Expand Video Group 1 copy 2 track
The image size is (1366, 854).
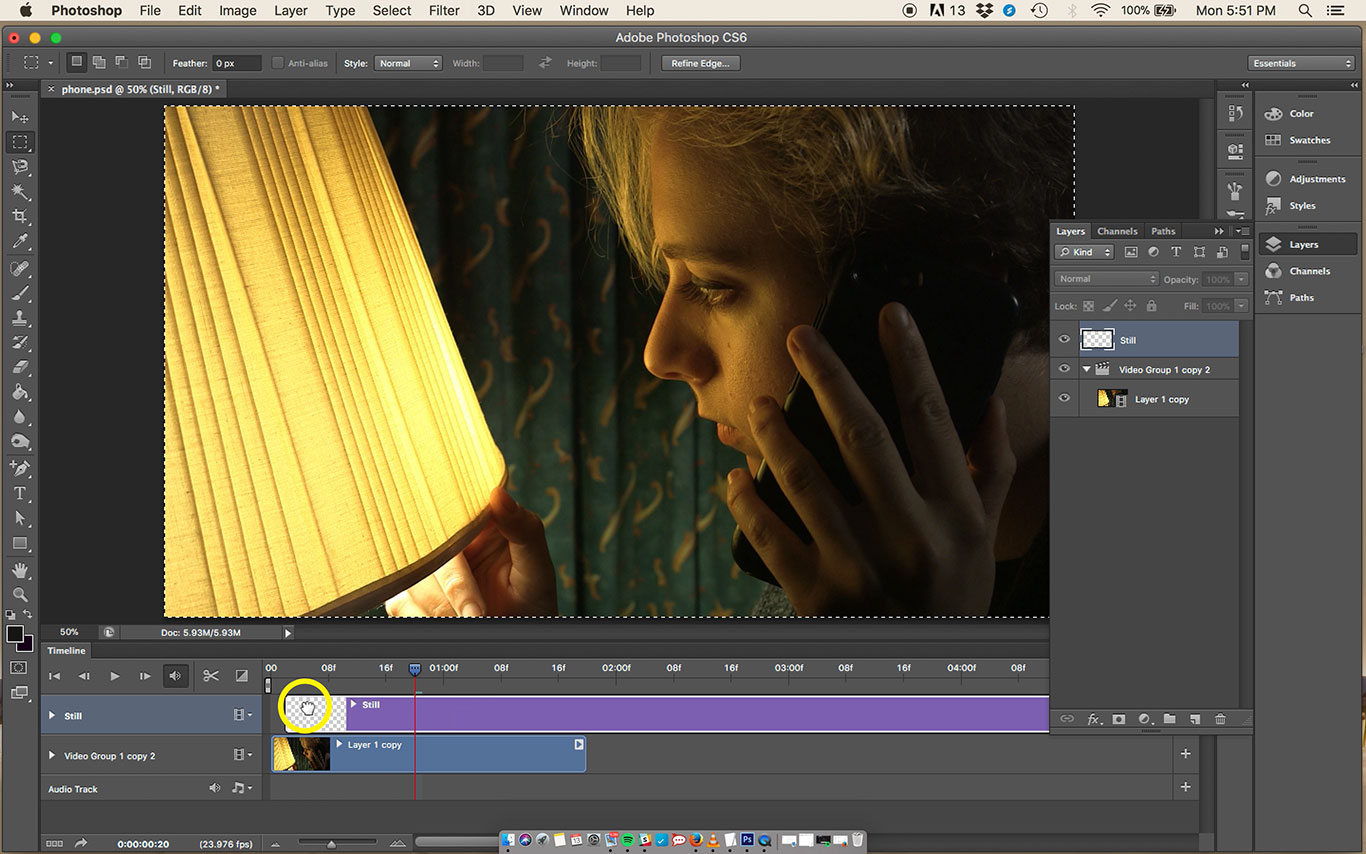coord(52,756)
